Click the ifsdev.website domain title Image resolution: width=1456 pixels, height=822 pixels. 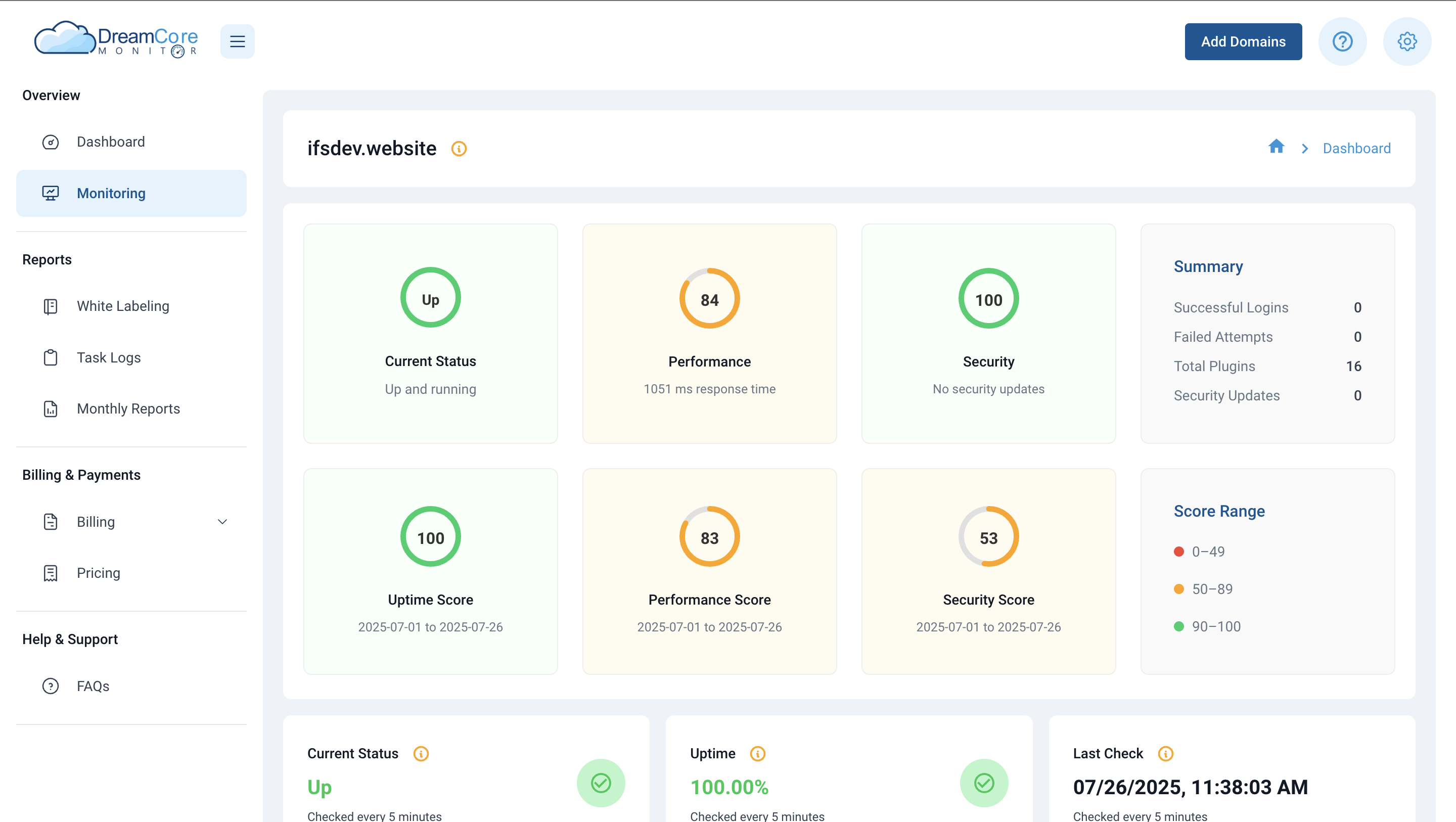click(372, 149)
